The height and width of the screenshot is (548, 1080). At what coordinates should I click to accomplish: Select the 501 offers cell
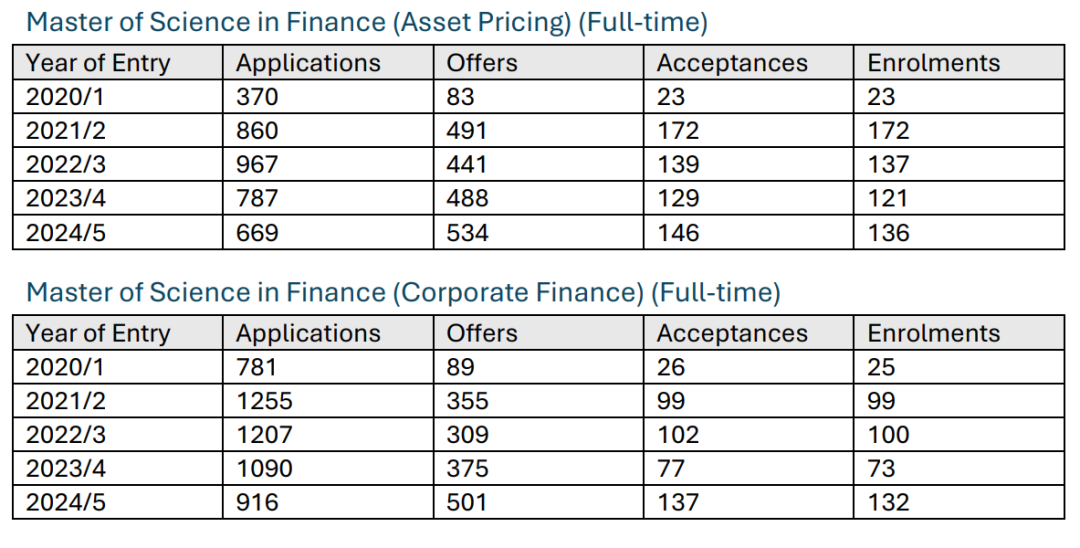(538, 502)
